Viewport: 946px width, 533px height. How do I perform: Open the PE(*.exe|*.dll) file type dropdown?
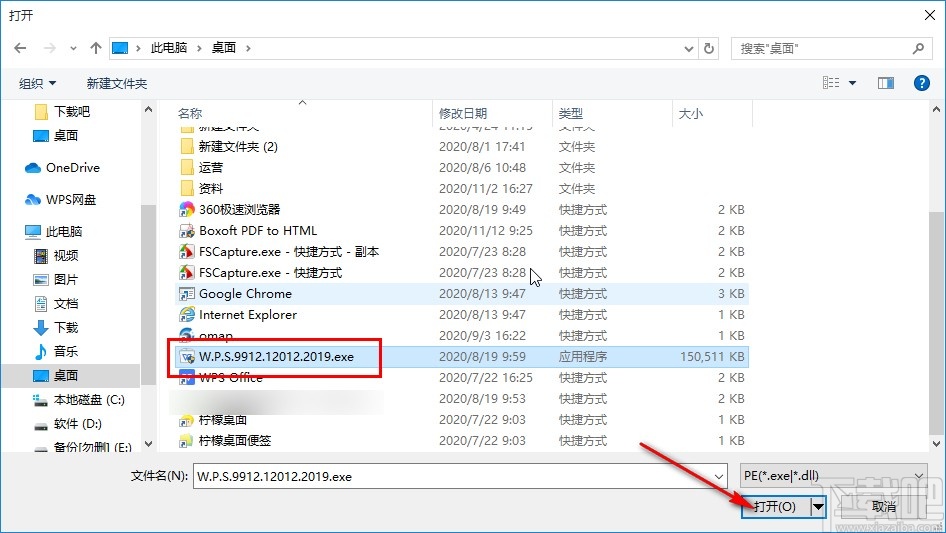(833, 476)
